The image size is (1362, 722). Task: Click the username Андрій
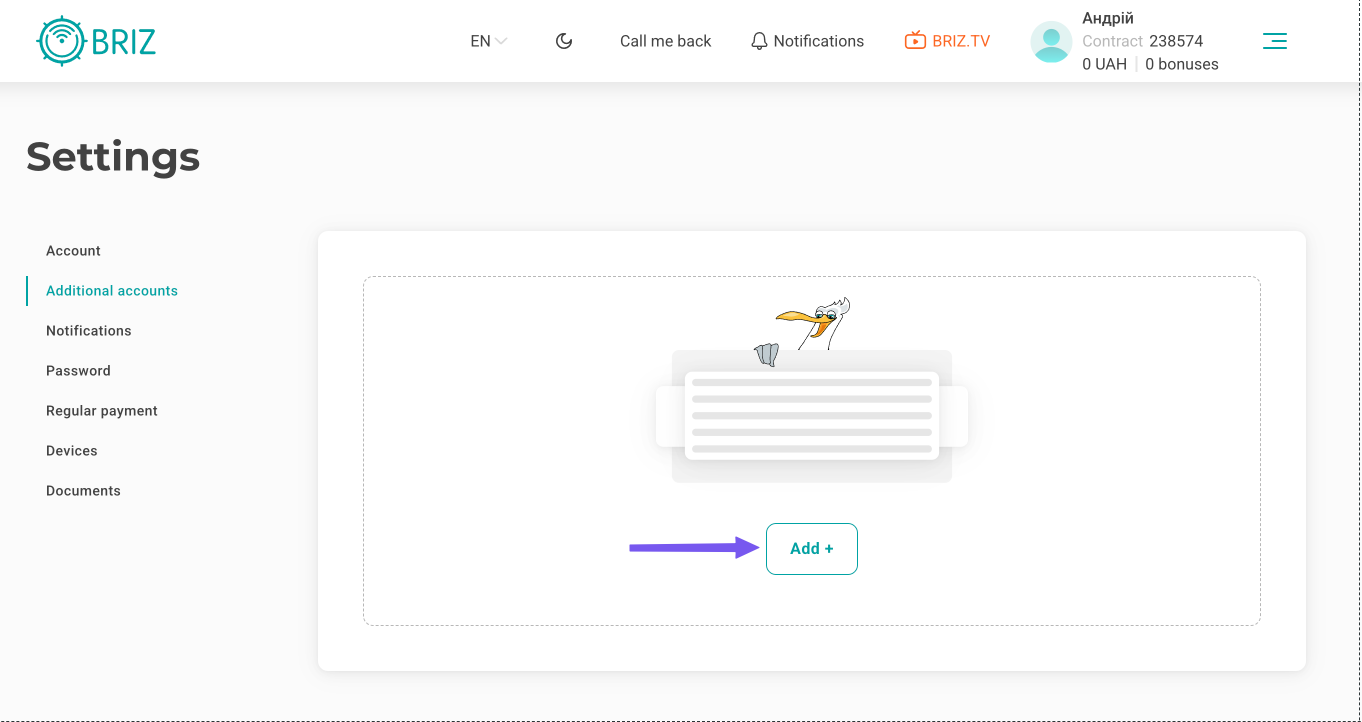click(1108, 18)
